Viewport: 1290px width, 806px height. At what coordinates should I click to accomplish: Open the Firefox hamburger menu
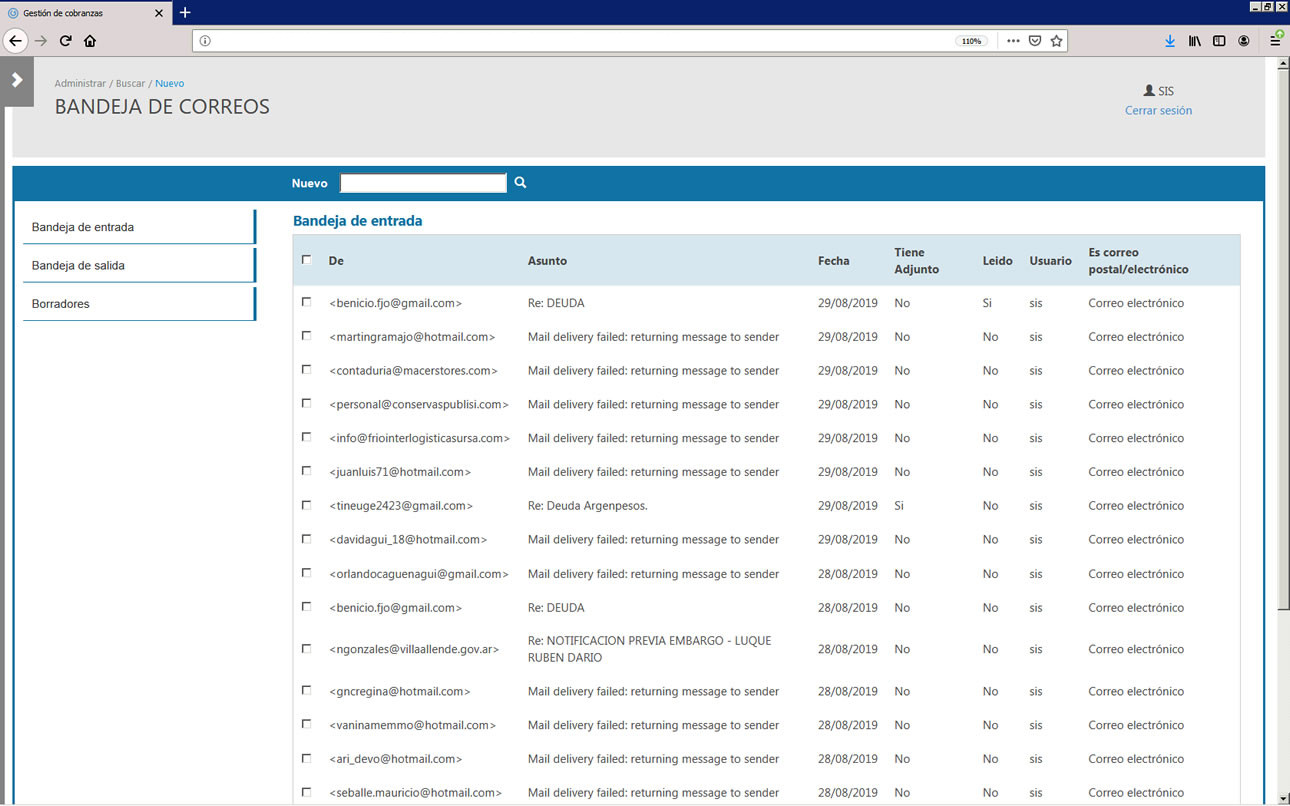tap(1275, 41)
